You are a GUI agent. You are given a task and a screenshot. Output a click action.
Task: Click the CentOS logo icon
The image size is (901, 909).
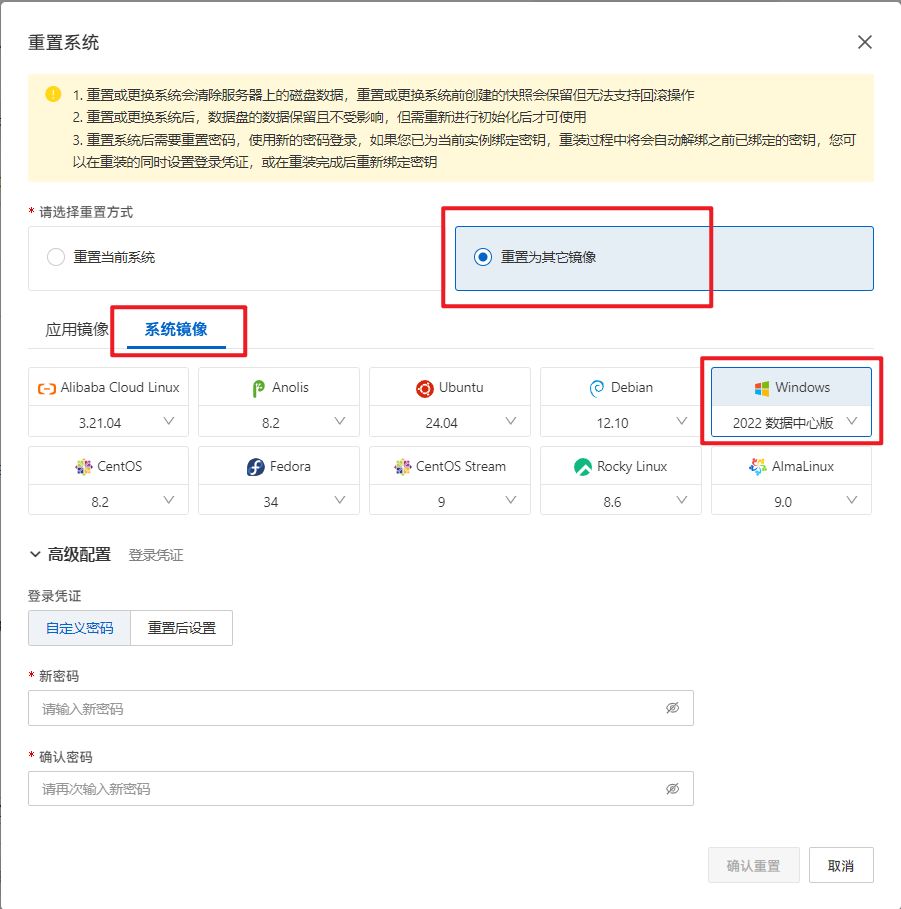coord(83,467)
